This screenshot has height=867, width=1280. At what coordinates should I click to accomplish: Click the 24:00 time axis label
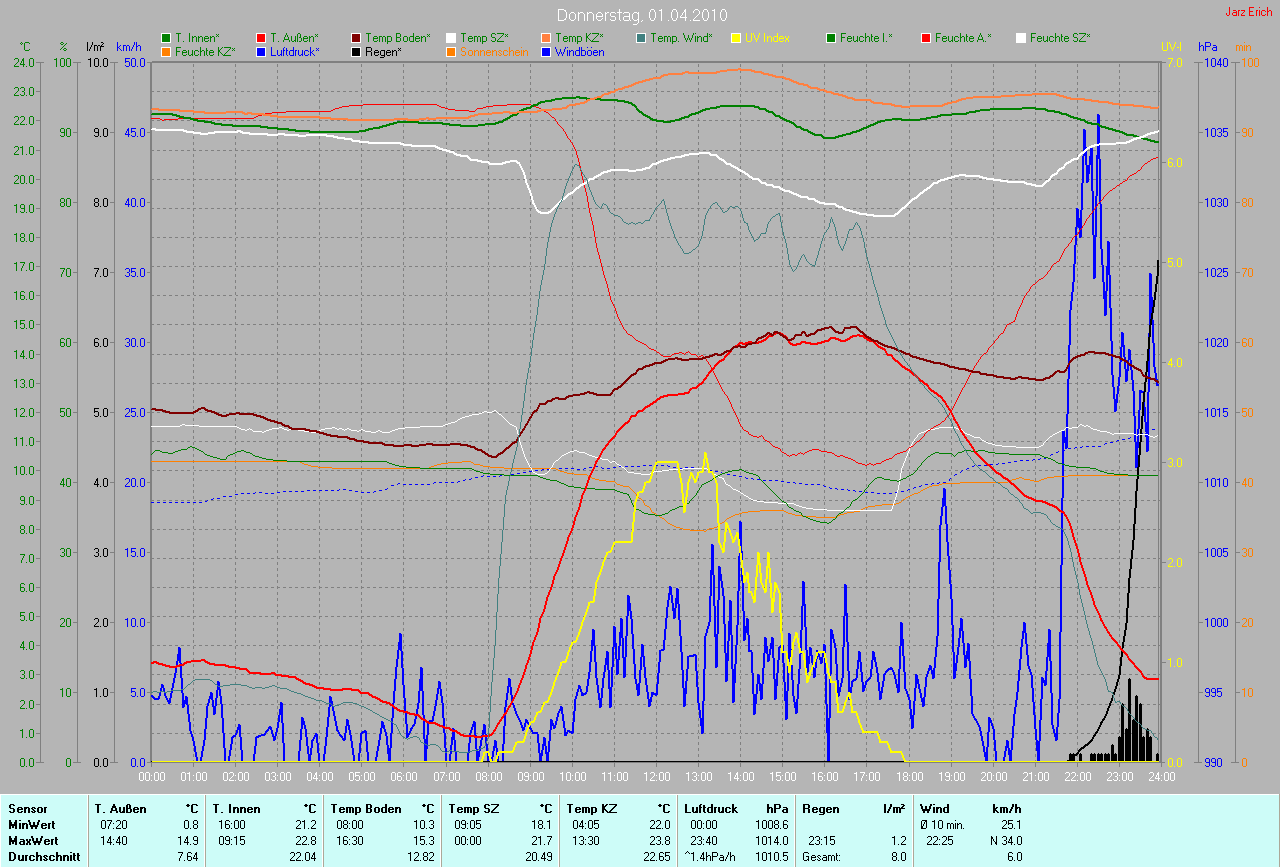pos(1160,776)
